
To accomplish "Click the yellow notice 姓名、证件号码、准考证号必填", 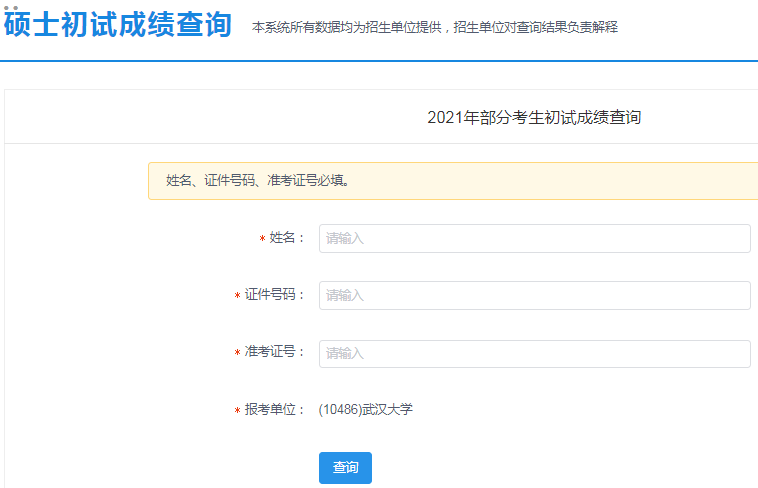I will point(453,181).
